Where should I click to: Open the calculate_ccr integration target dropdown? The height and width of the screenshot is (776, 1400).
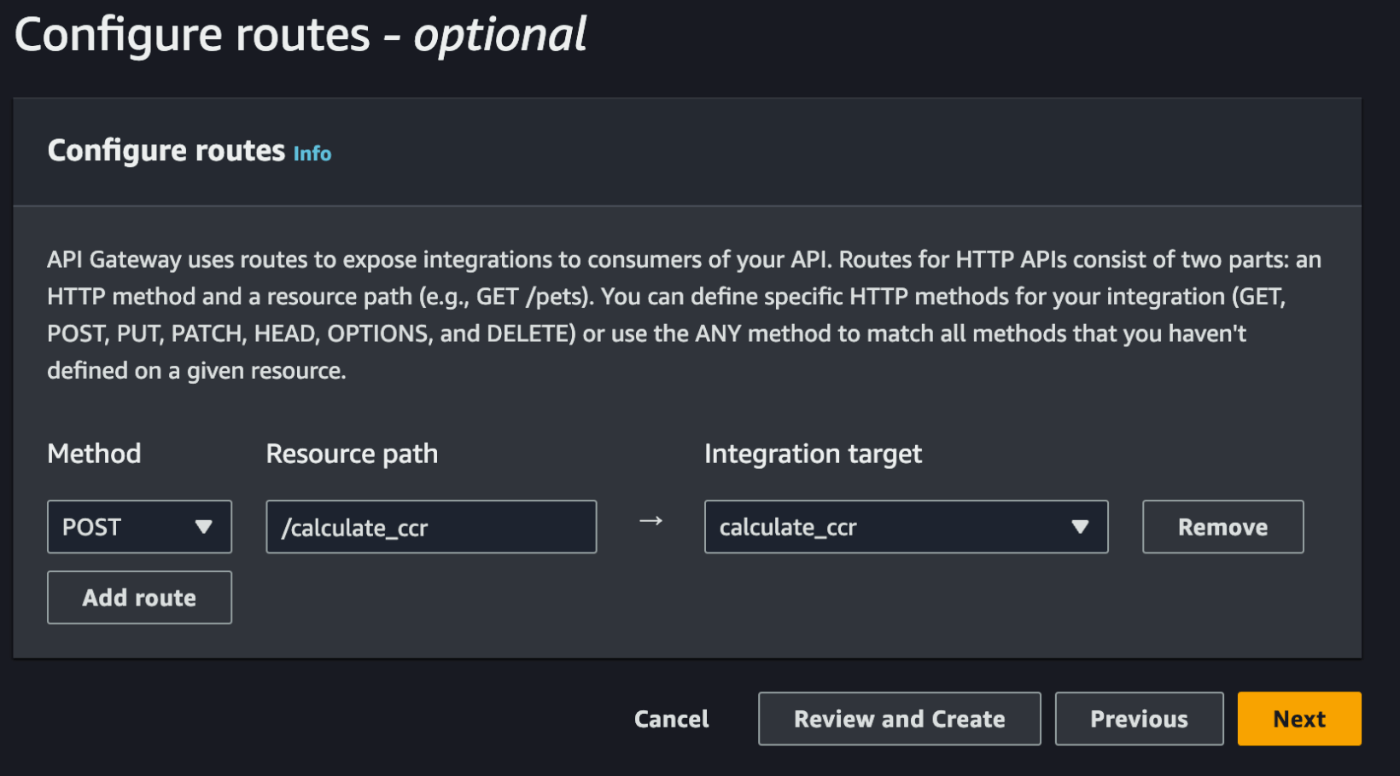point(905,527)
